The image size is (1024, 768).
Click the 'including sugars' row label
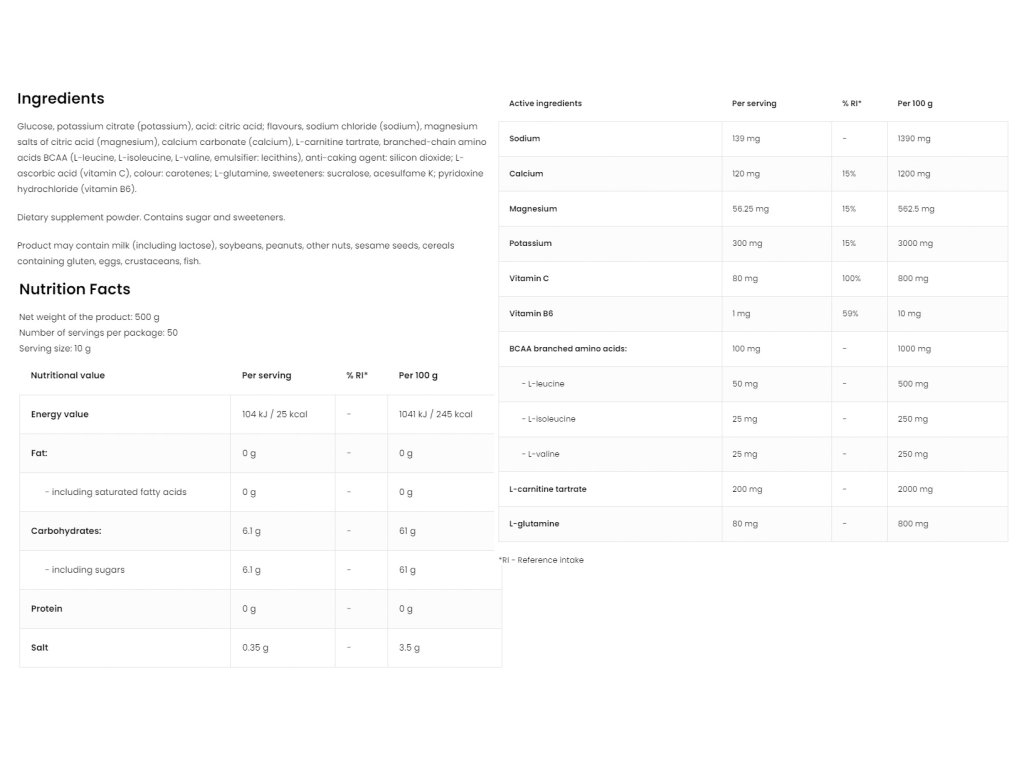pos(88,570)
